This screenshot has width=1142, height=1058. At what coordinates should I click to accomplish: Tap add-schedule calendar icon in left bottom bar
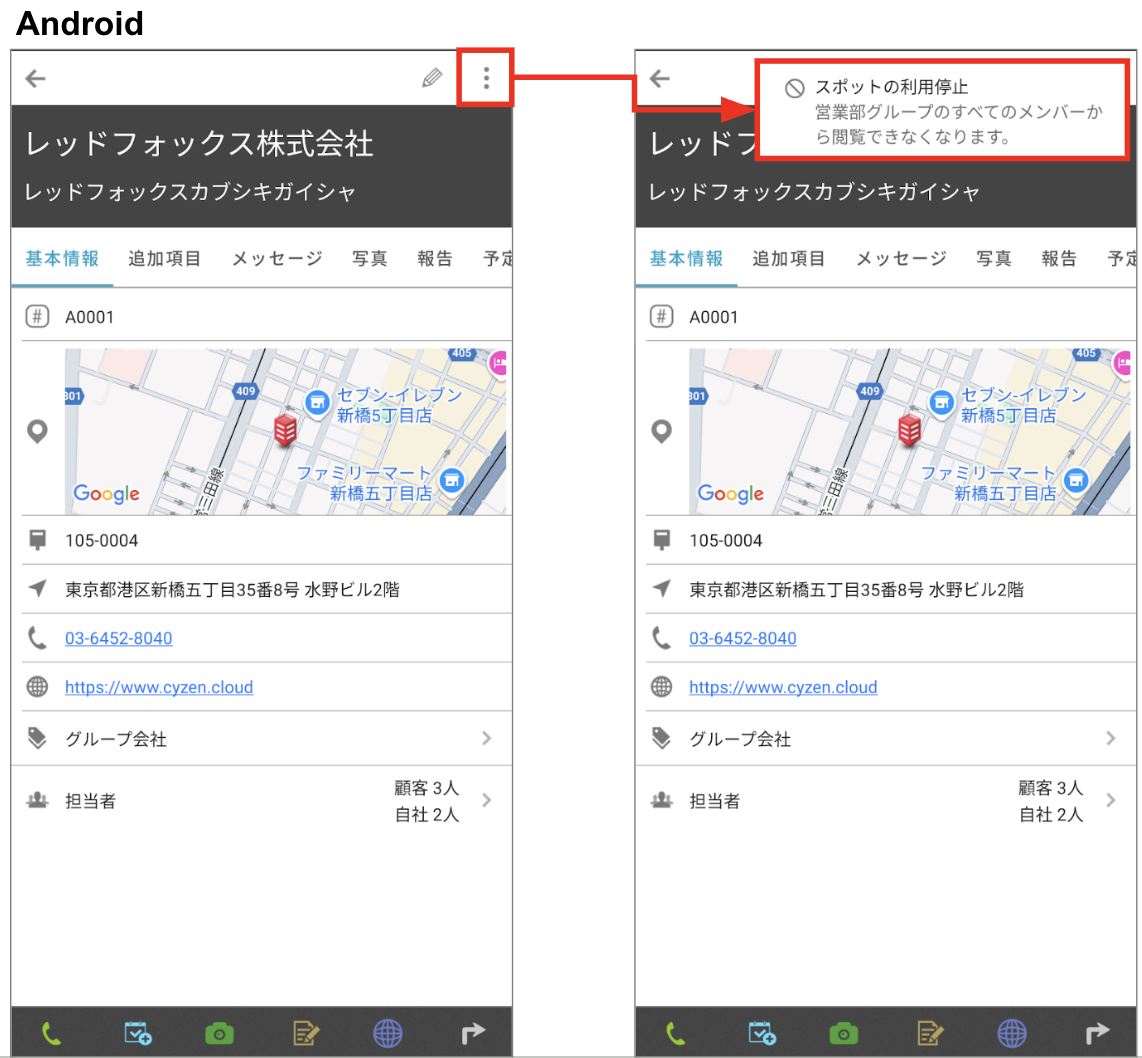click(138, 1033)
